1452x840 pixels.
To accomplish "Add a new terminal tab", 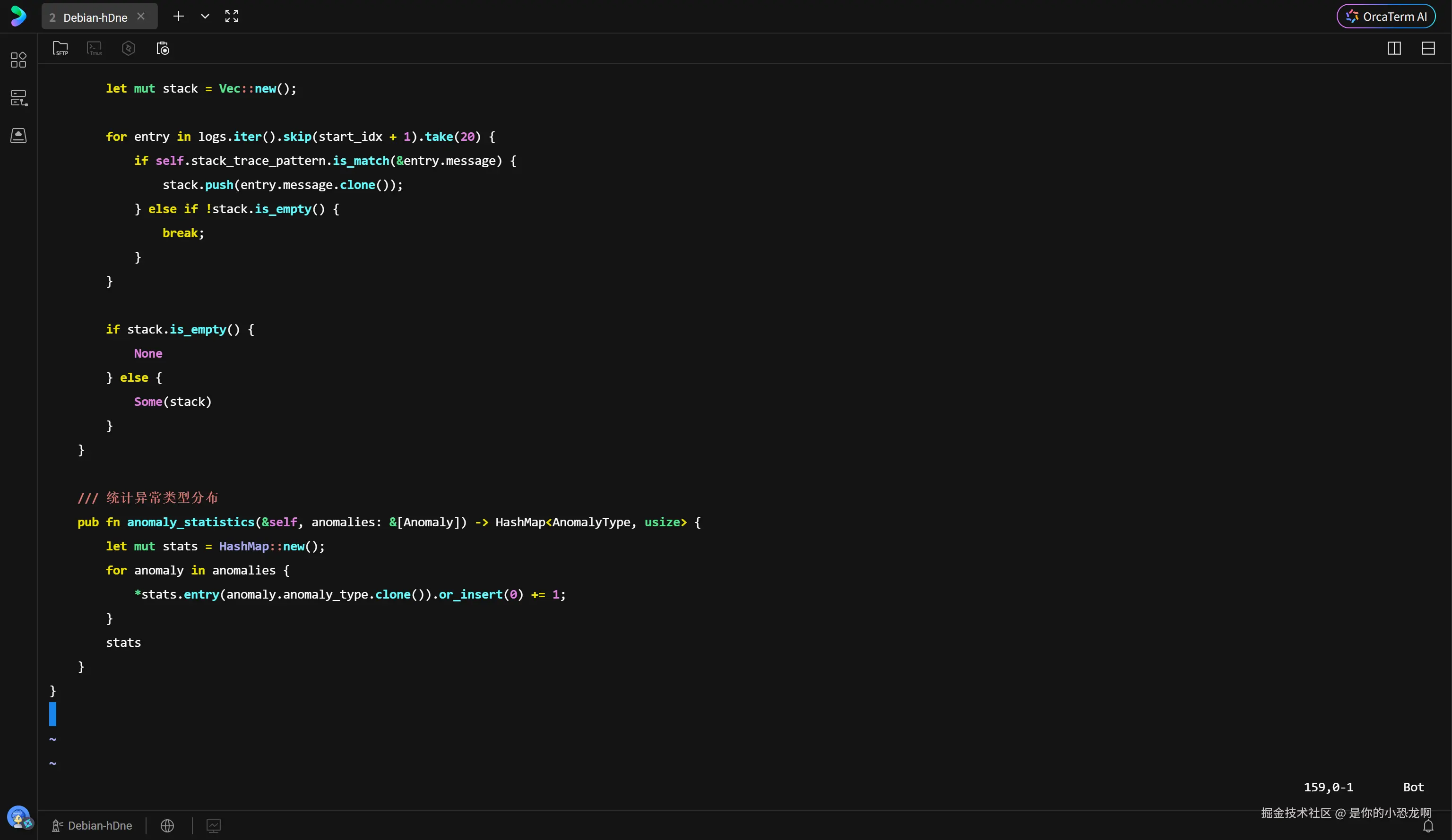I will (x=179, y=16).
